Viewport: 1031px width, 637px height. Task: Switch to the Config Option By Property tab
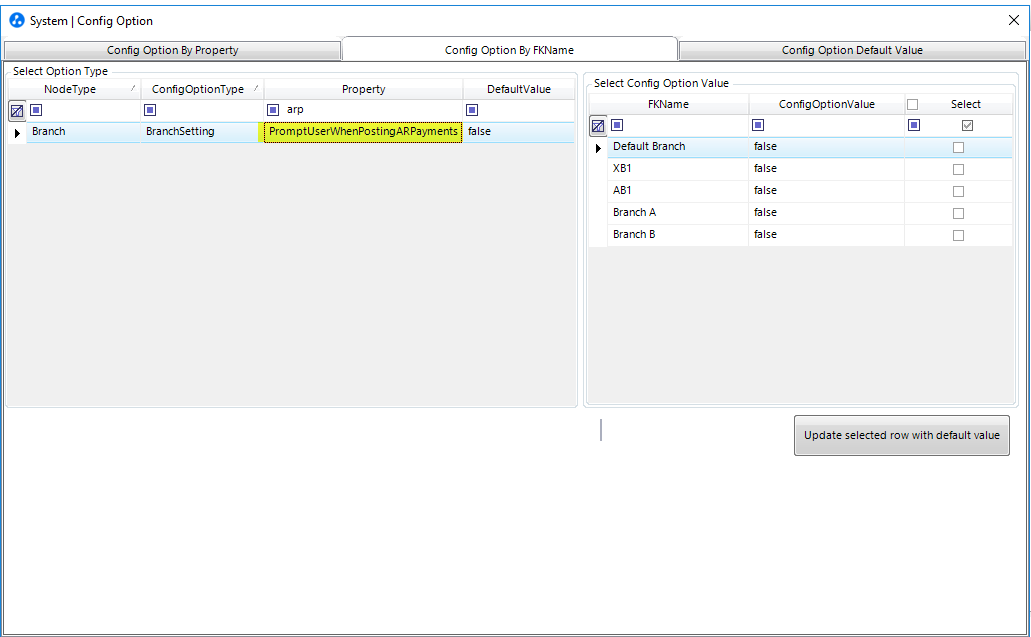point(172,50)
